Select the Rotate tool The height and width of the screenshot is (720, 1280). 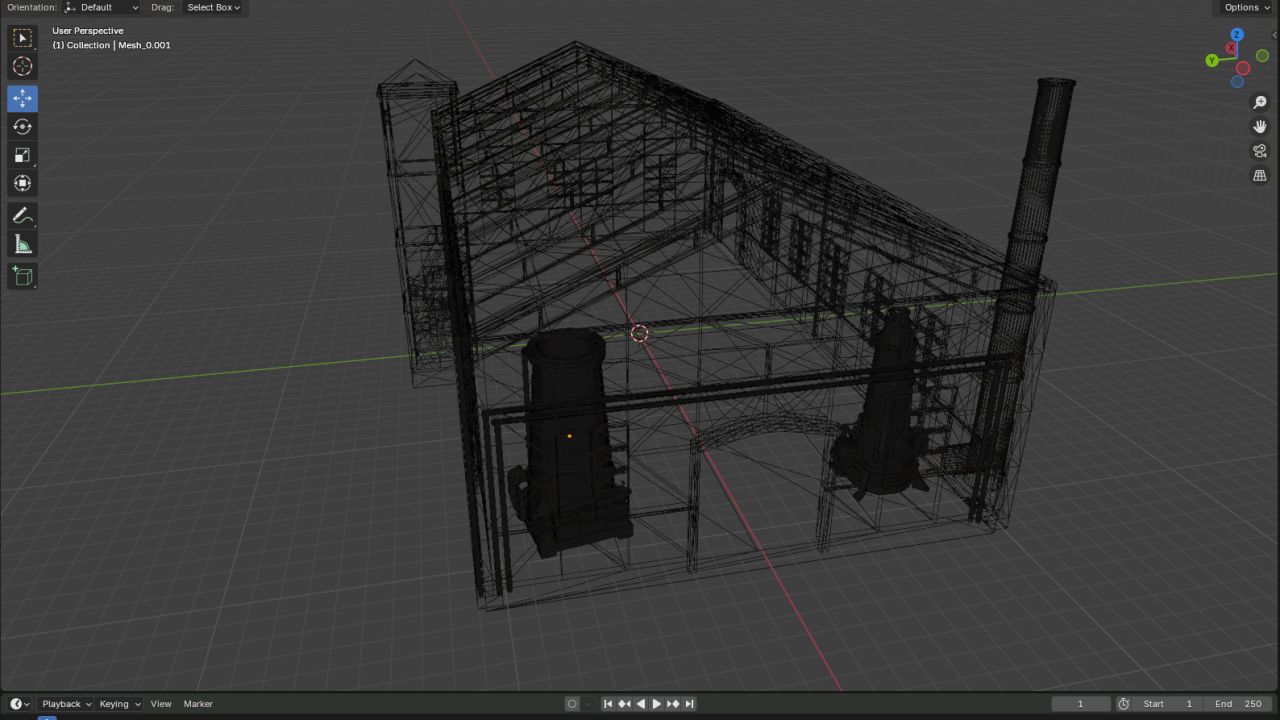click(22, 127)
